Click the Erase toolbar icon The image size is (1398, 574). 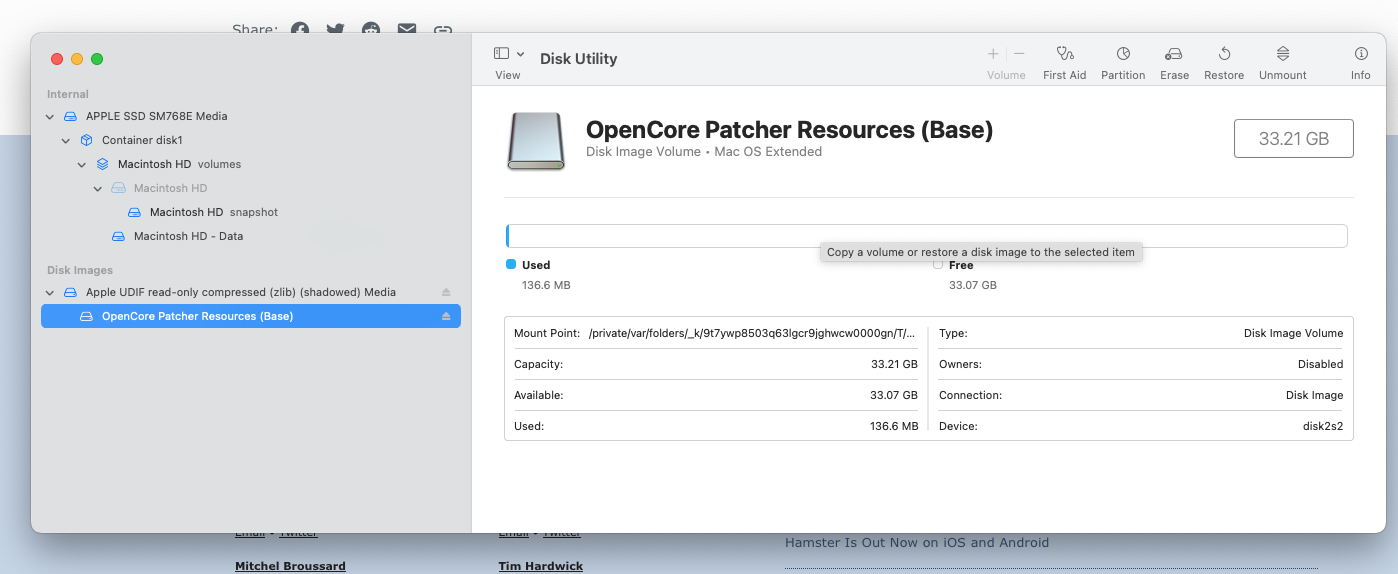pos(1174,54)
